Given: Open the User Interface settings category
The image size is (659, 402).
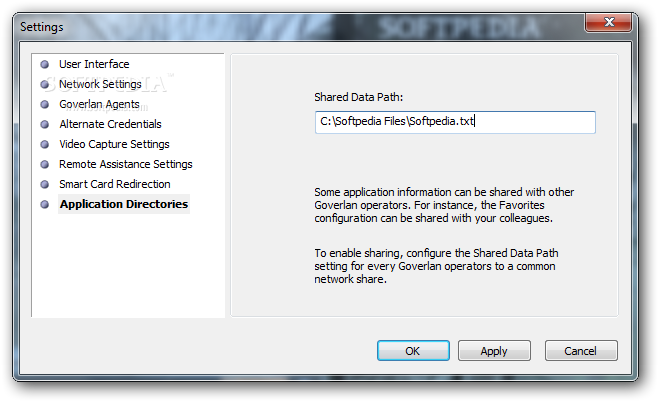Looking at the screenshot, I should (x=94, y=64).
